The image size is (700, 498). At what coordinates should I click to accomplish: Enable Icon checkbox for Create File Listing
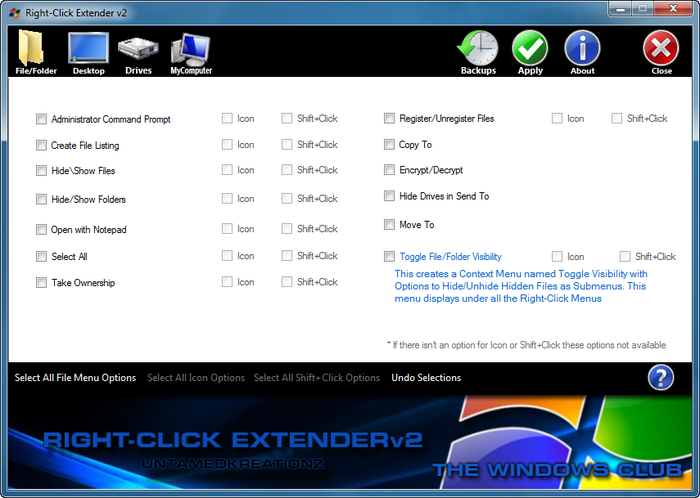point(227,145)
